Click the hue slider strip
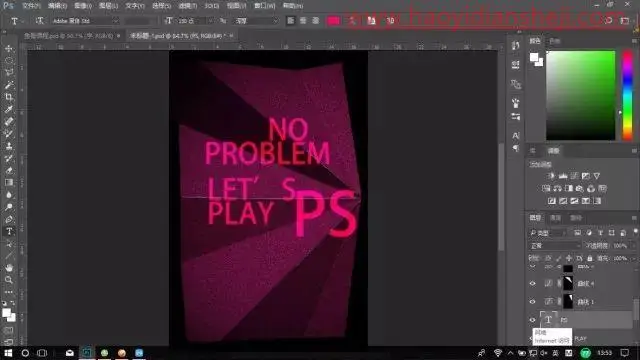The image size is (640, 360). 627,95
